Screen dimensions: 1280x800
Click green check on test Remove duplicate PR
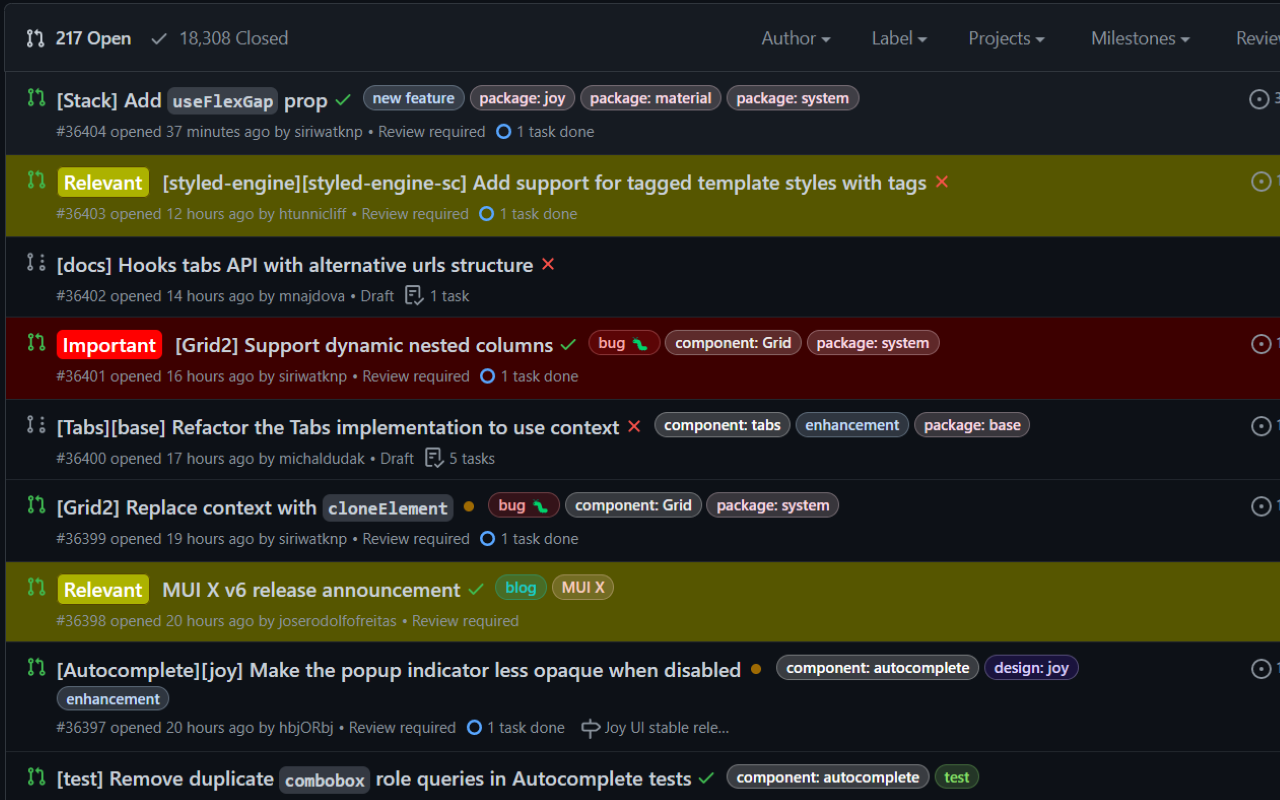(707, 778)
